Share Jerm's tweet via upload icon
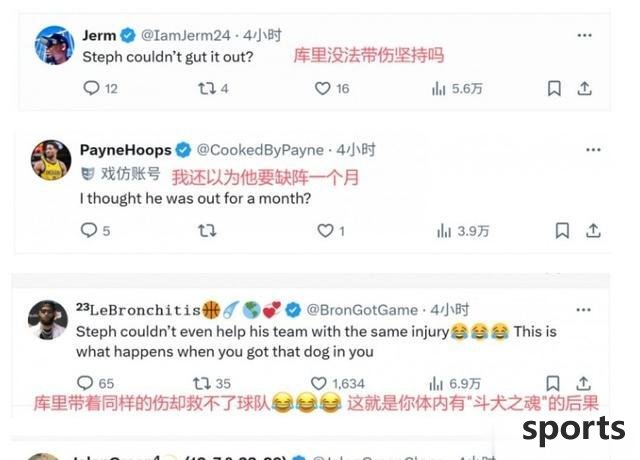This screenshot has width=640, height=460. [x=584, y=88]
